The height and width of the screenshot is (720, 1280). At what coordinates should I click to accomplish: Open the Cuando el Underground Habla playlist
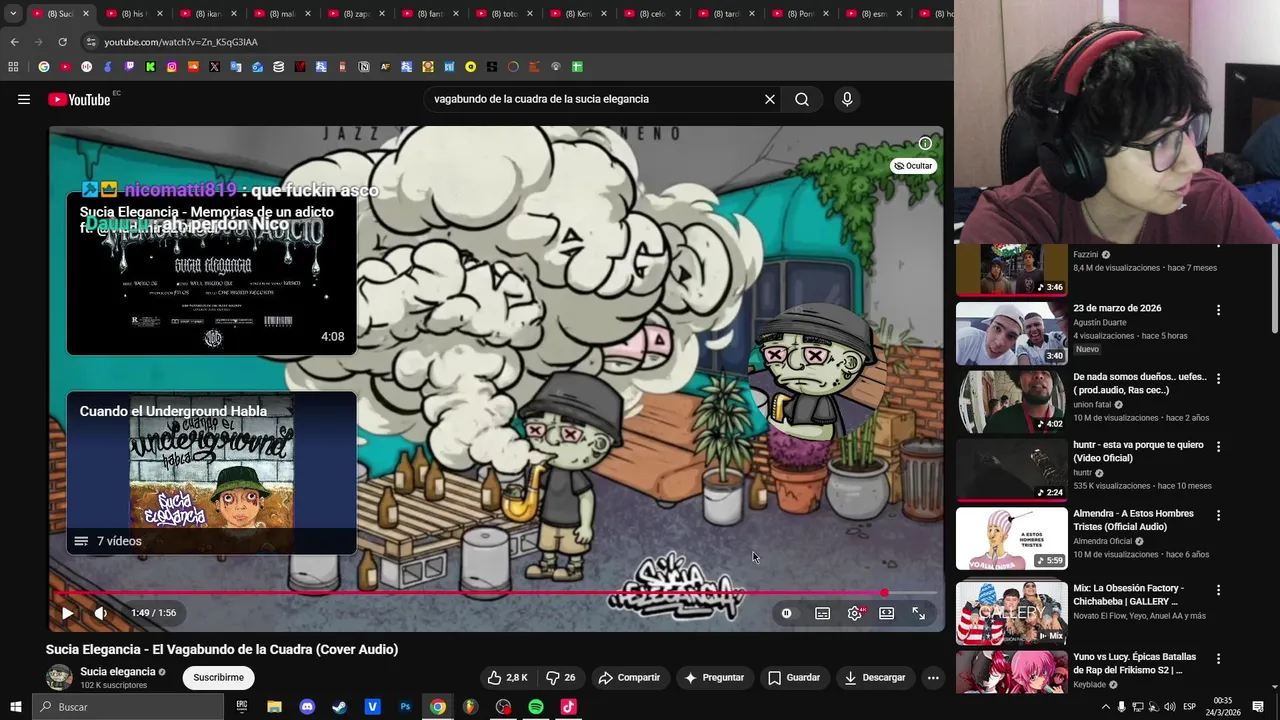pyautogui.click(x=211, y=473)
